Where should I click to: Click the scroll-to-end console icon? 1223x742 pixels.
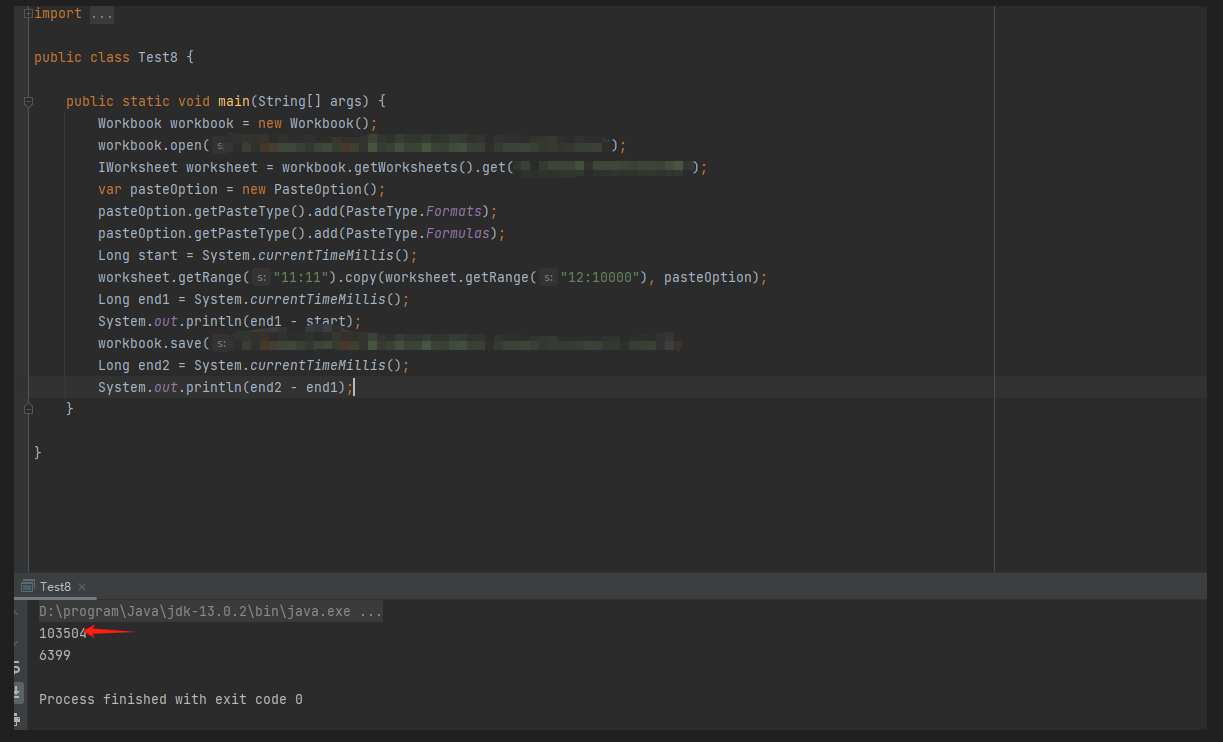coord(17,692)
